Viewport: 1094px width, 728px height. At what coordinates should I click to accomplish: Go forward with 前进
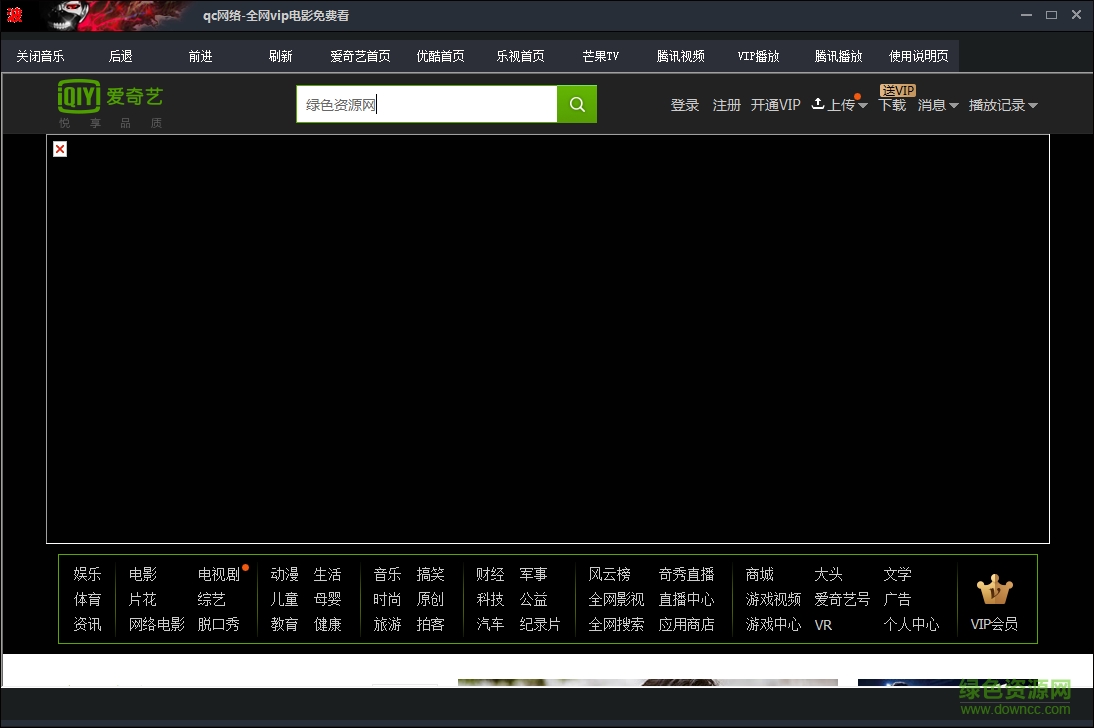coord(200,56)
